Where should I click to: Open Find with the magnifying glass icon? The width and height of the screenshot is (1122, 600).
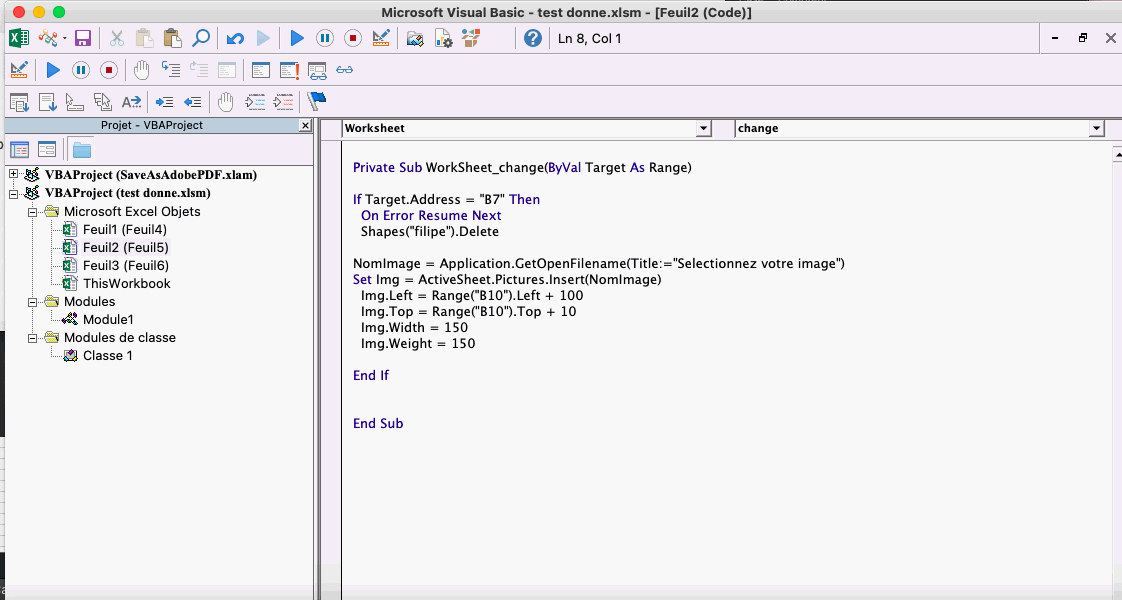(201, 38)
